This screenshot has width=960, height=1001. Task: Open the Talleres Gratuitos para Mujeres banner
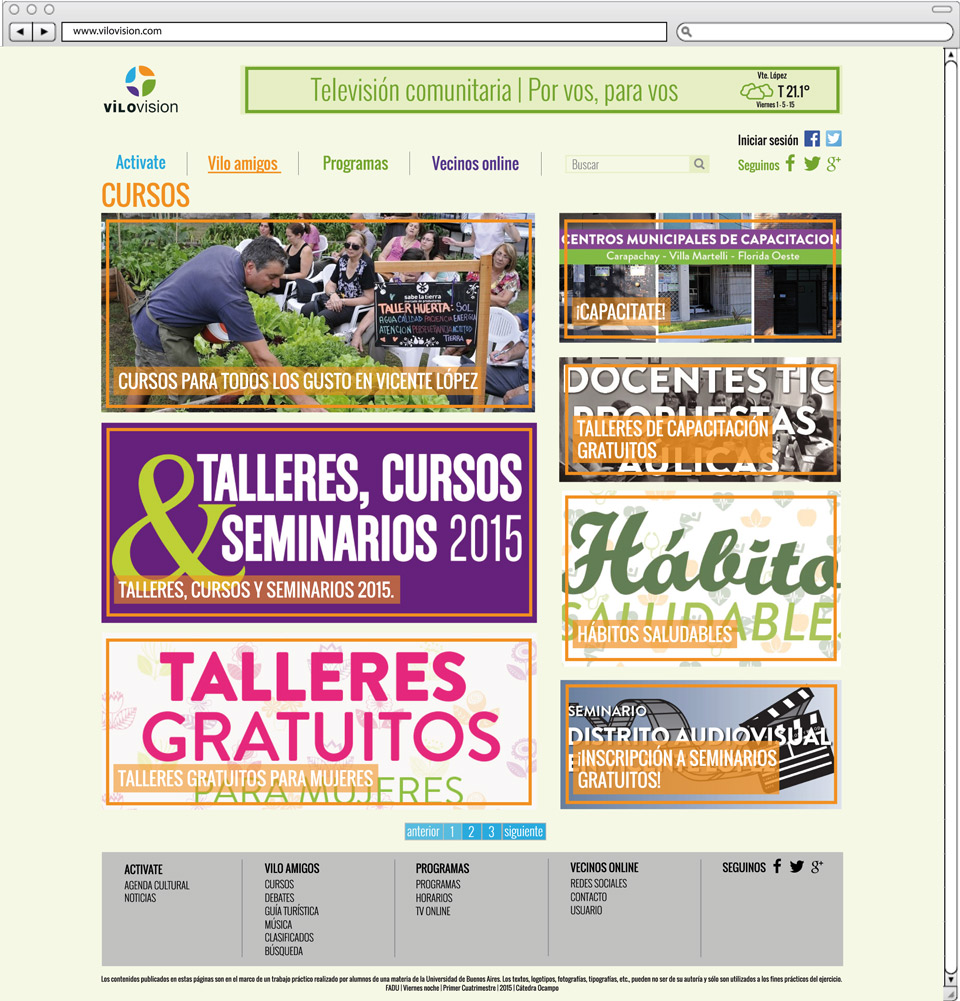point(318,721)
